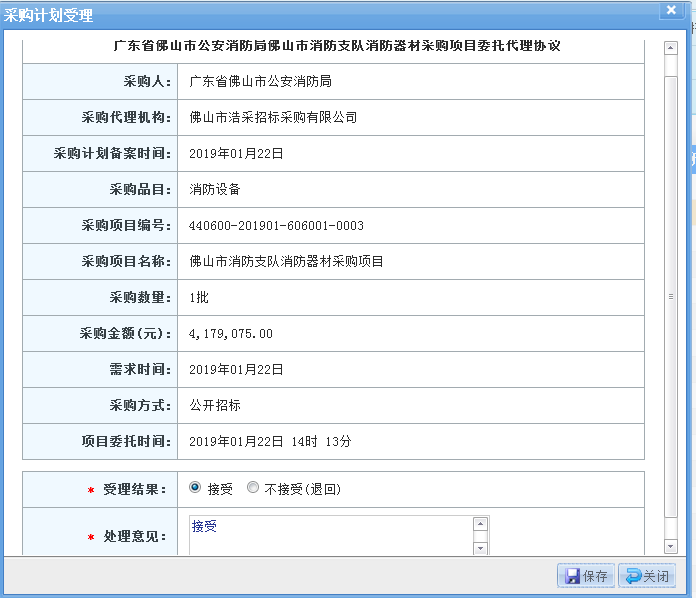
Task: Close the 采购计划受理 dialog with X
Action: click(671, 10)
